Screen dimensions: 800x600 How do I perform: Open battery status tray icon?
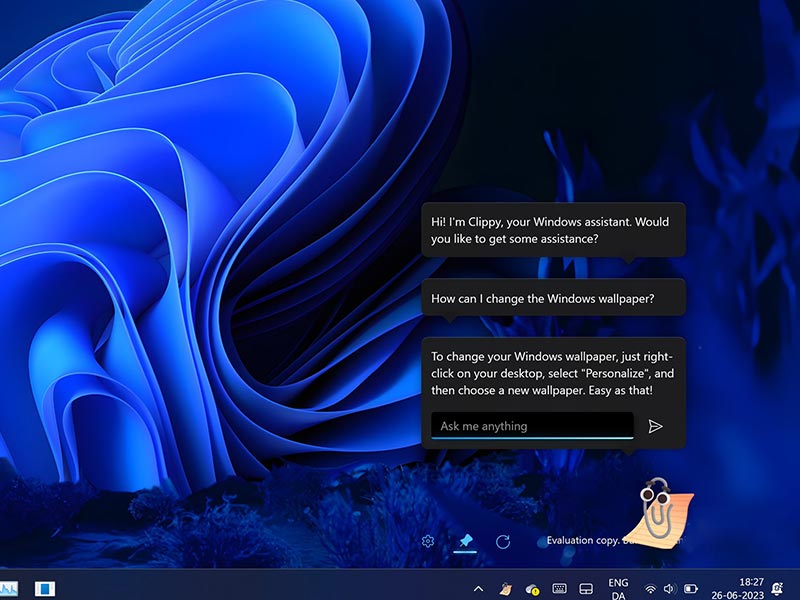click(690, 589)
